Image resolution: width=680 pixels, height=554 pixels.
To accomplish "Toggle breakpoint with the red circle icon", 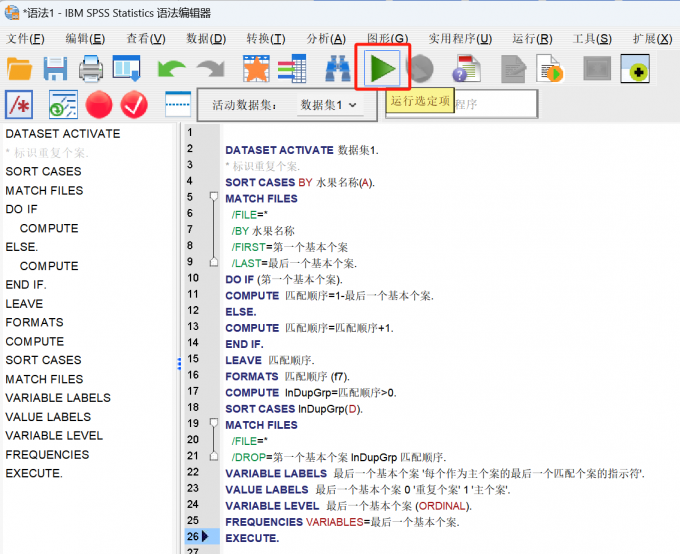I will (x=99, y=105).
